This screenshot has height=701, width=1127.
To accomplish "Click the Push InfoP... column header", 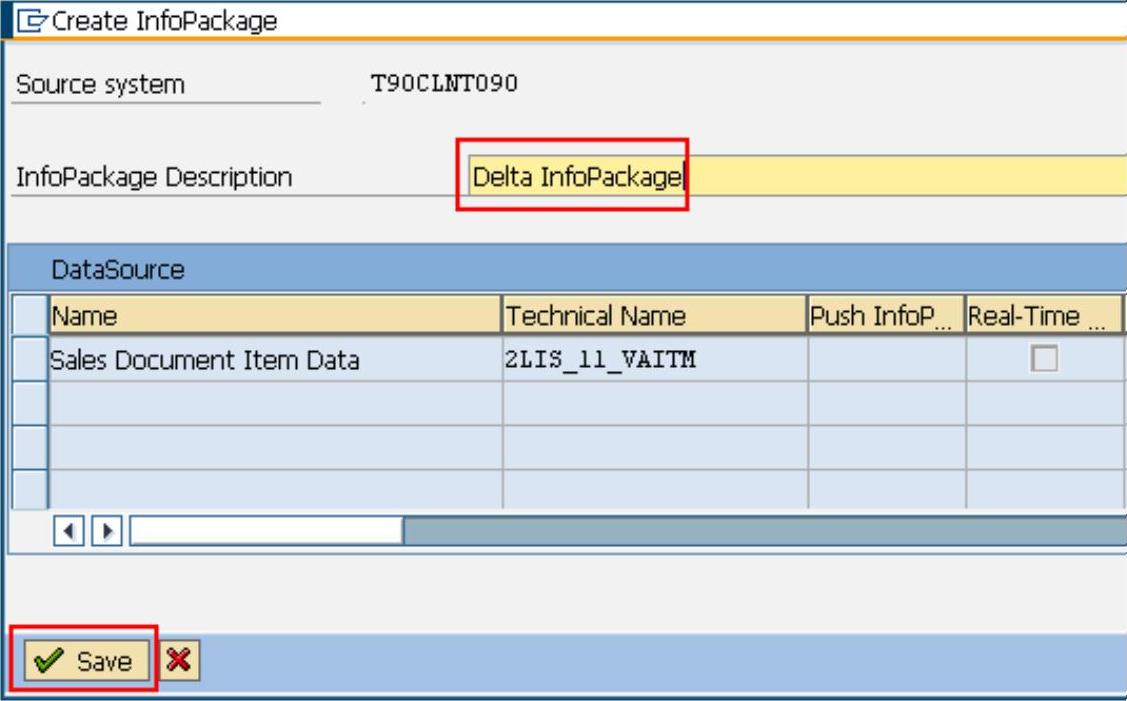I will (x=885, y=316).
